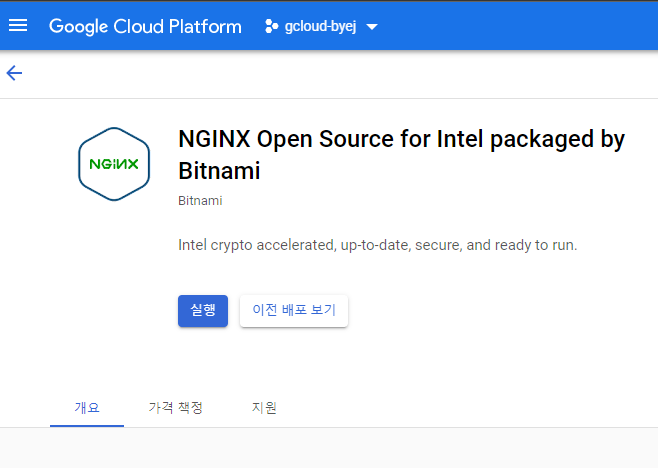Switch to the 개요 tab
The height and width of the screenshot is (468, 658).
pos(87,408)
